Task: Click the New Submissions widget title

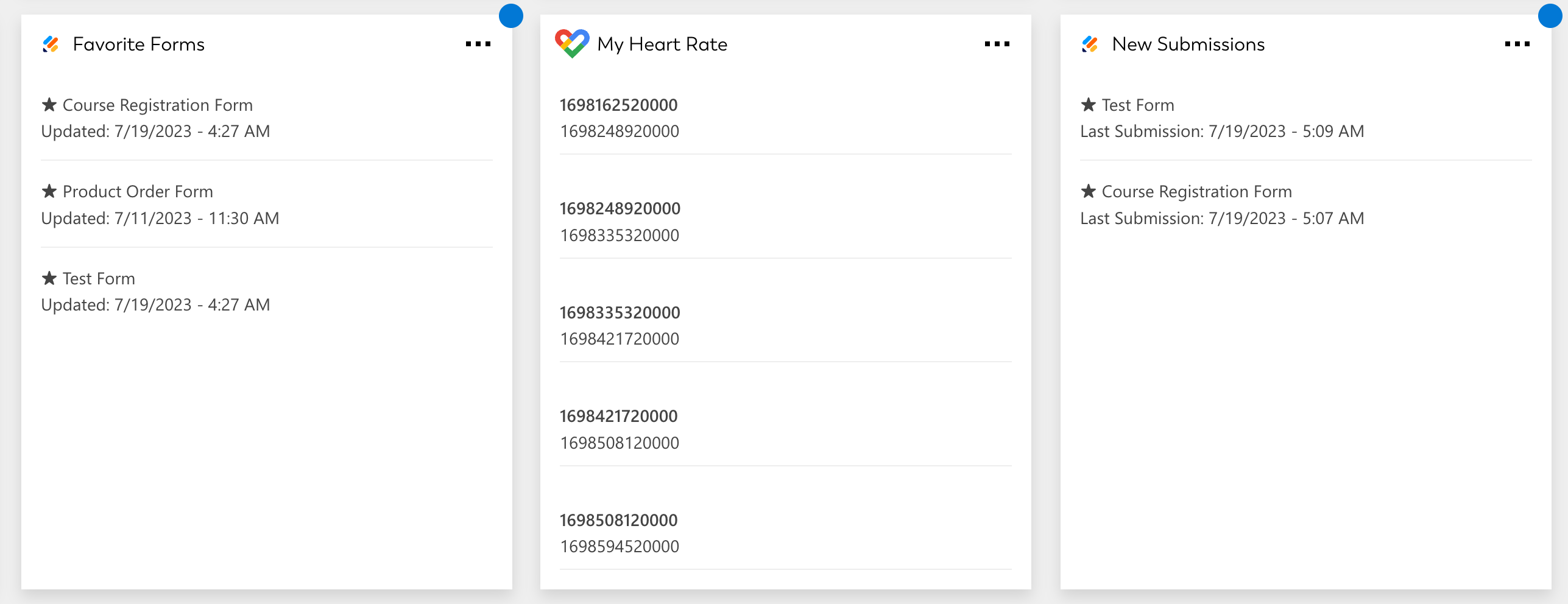Action: (1188, 44)
